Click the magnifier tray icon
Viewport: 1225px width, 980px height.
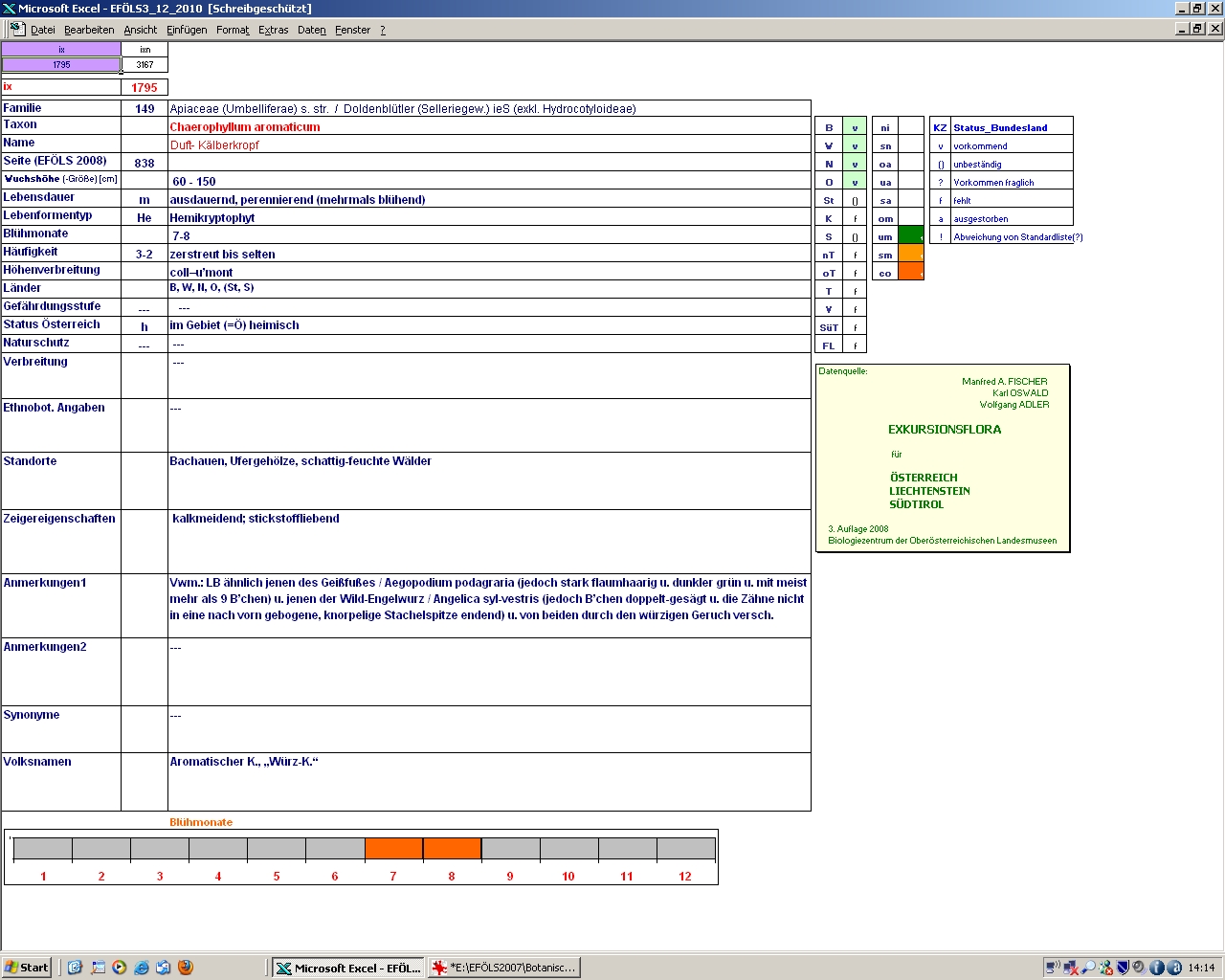tap(1088, 968)
